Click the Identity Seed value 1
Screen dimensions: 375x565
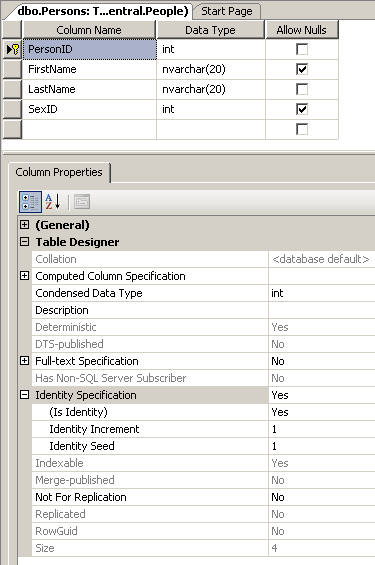coord(322,446)
